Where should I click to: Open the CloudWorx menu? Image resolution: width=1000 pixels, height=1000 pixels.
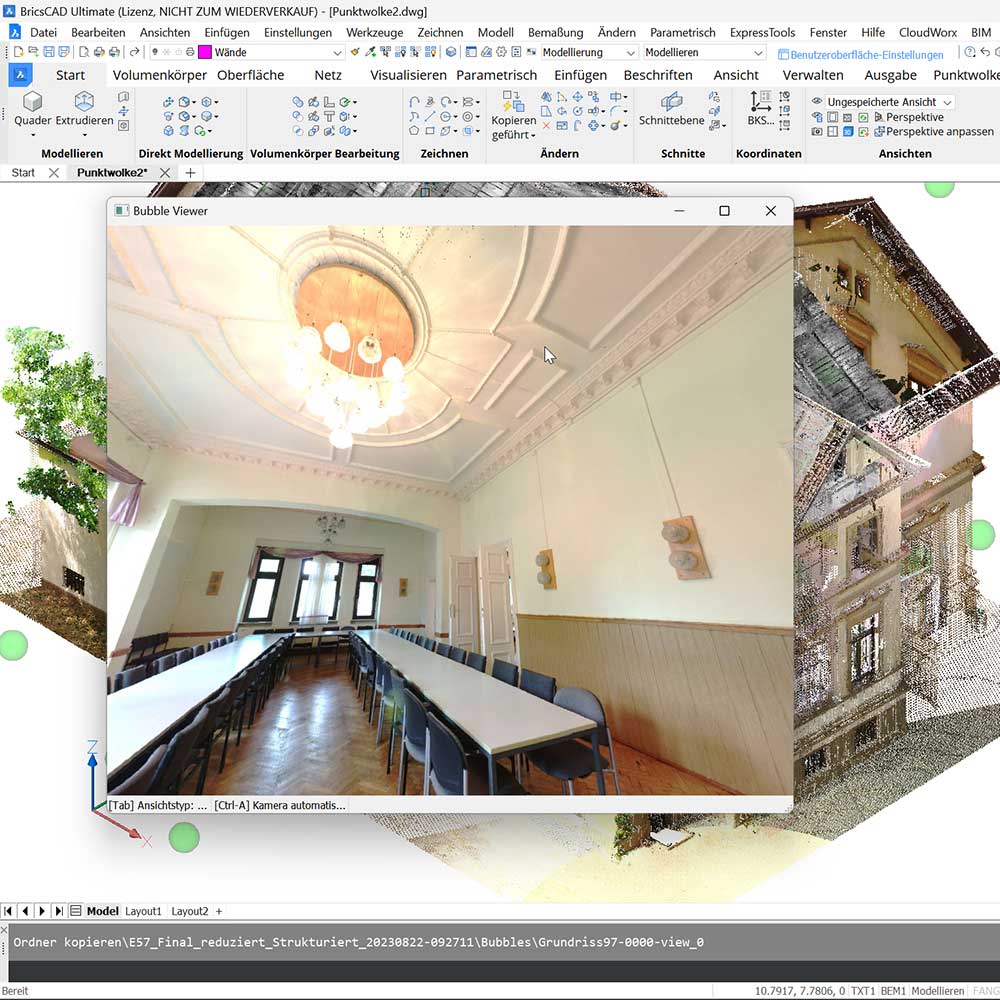(x=927, y=32)
